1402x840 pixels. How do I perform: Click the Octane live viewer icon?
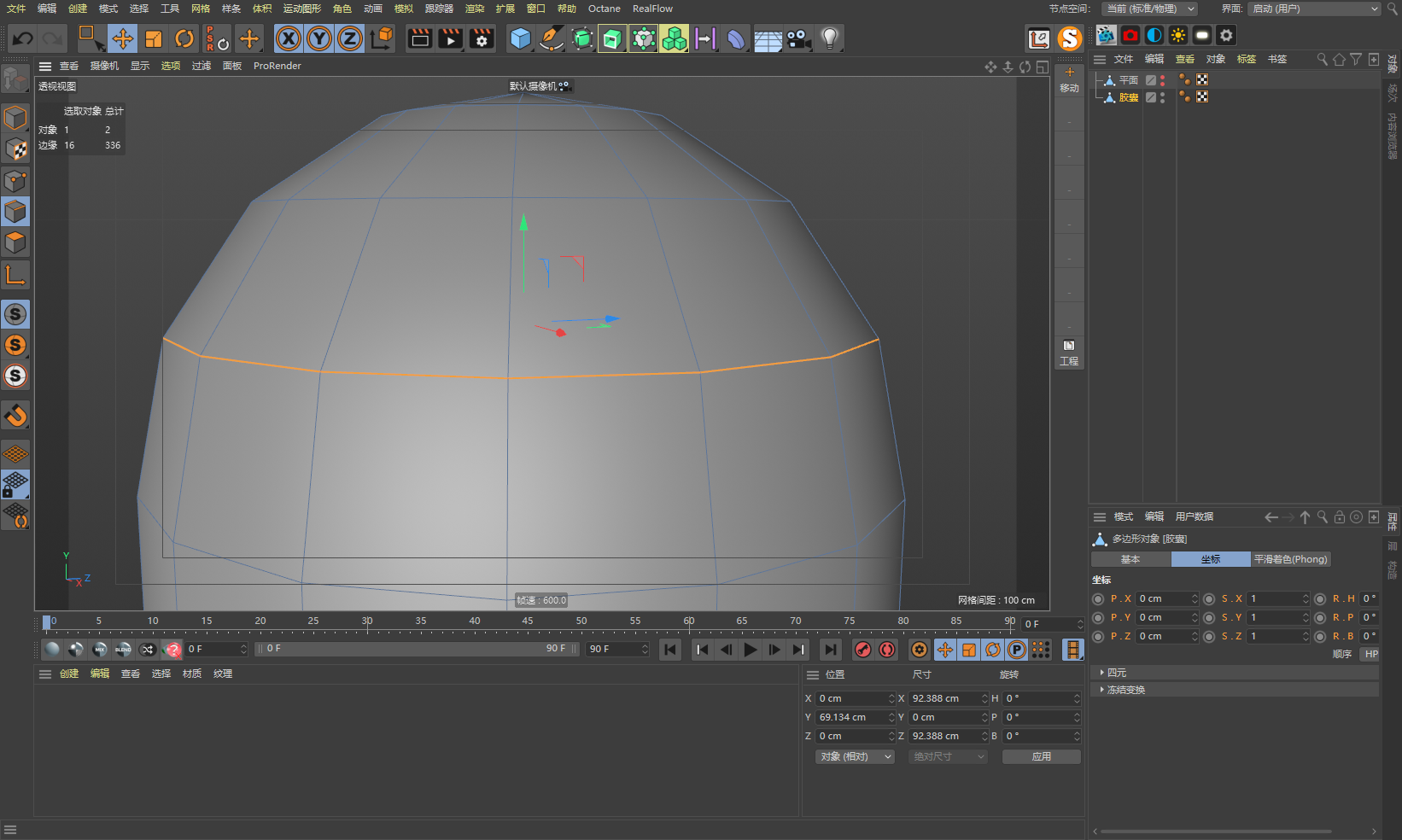1106,35
